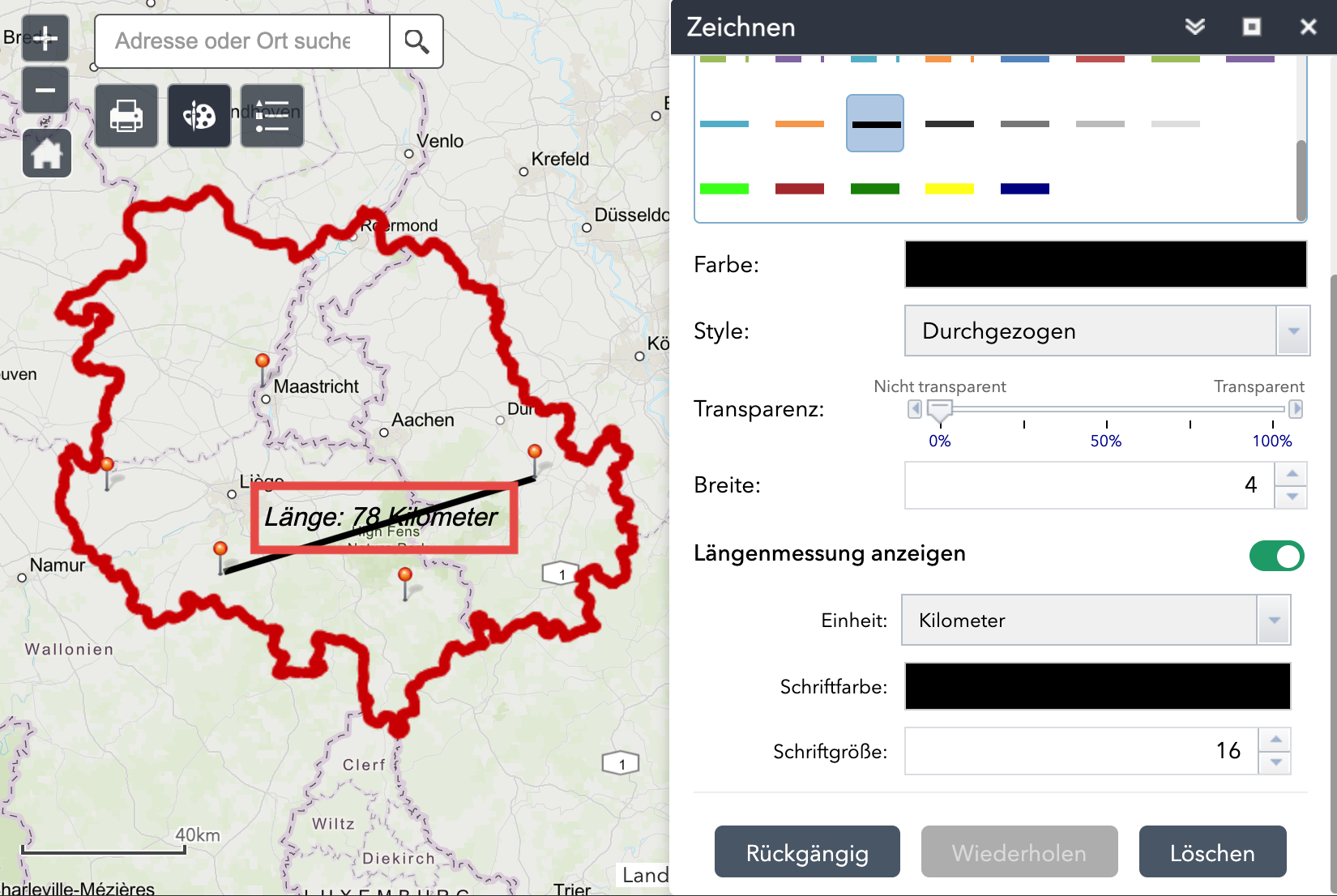This screenshot has width=1337, height=896.
Task: Disable Längenmessung anzeigen switch
Action: click(x=1276, y=556)
